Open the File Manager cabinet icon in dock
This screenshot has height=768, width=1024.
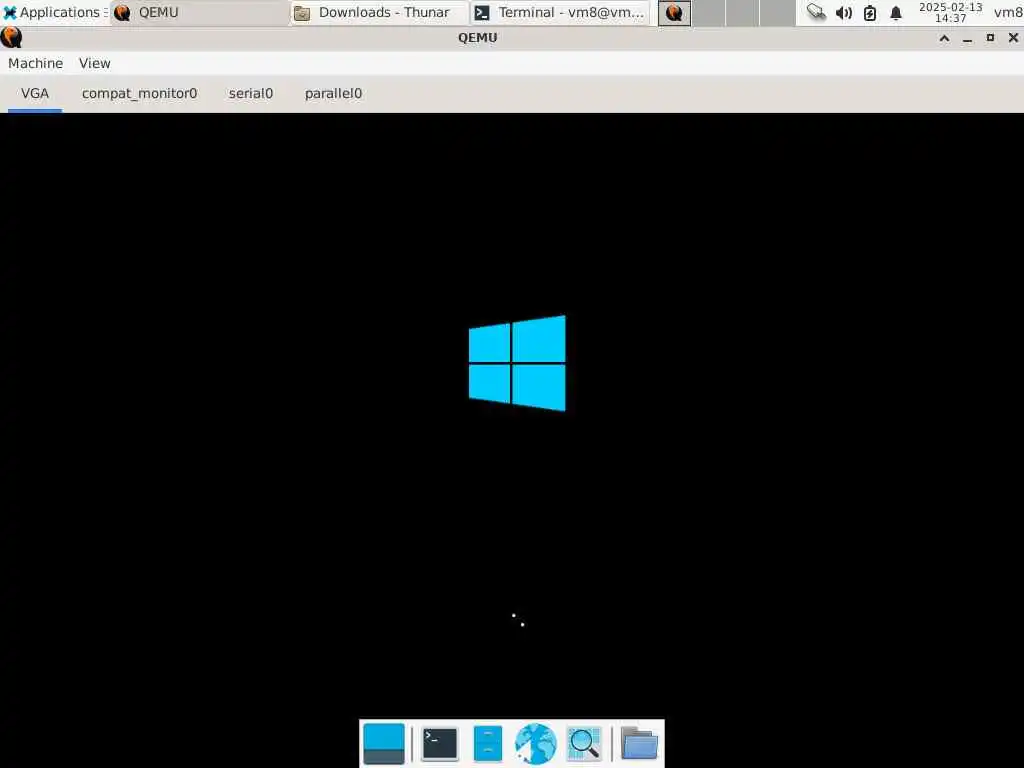point(488,744)
